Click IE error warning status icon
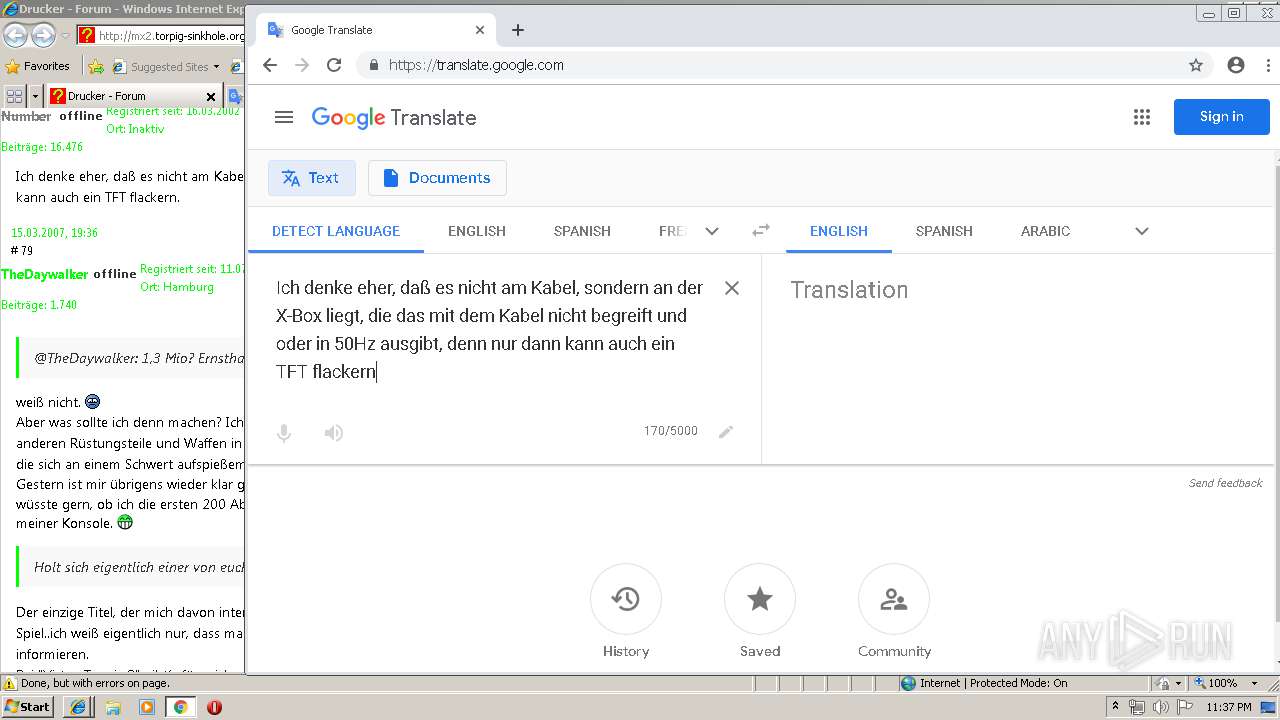Viewport: 1280px width, 720px height. 9,684
